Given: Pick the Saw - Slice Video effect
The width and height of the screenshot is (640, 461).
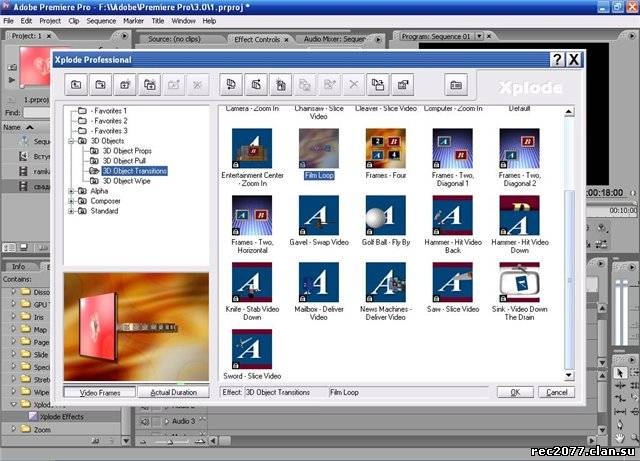Looking at the screenshot, I should pos(453,282).
